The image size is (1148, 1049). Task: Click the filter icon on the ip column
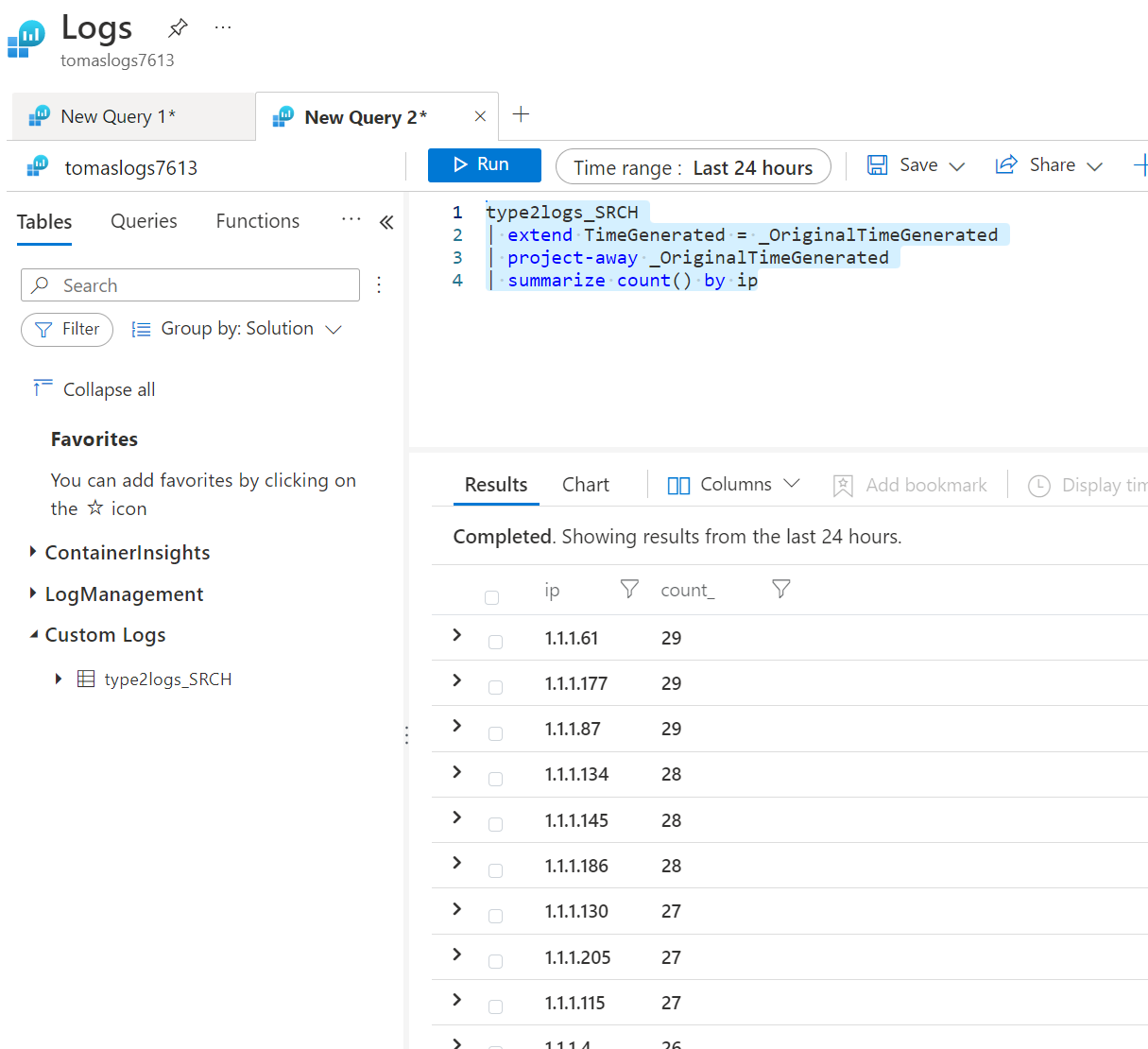point(629,590)
